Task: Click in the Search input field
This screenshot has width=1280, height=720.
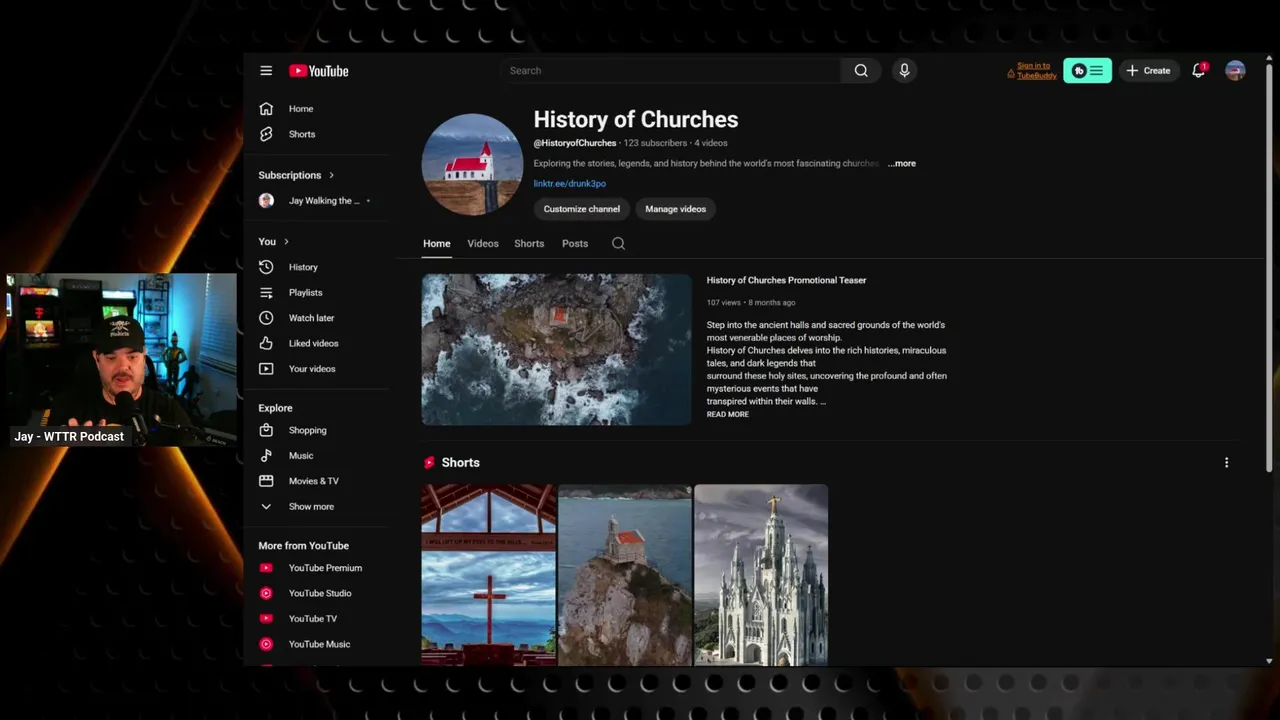Action: tap(670, 71)
